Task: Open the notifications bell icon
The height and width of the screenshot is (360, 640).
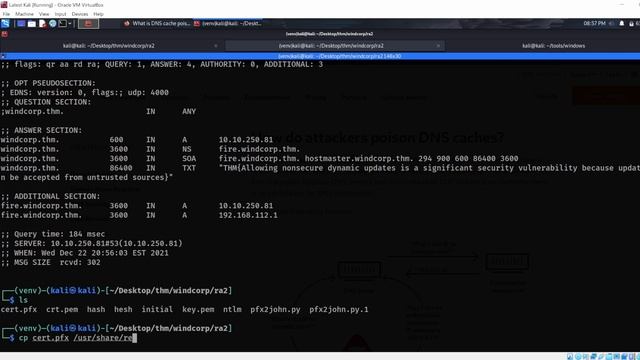Action: (622, 24)
